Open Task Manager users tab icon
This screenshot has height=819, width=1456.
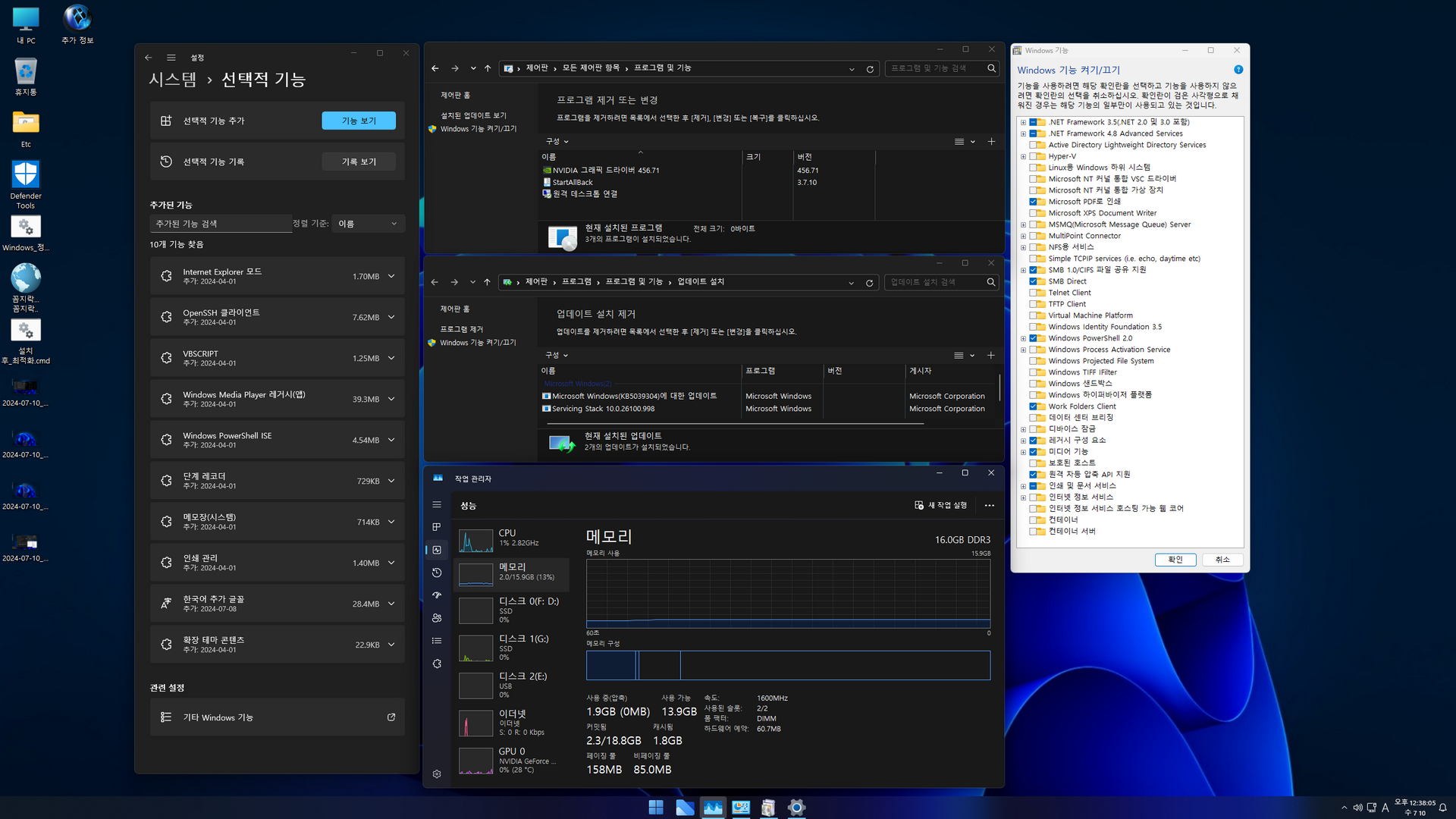(x=437, y=618)
